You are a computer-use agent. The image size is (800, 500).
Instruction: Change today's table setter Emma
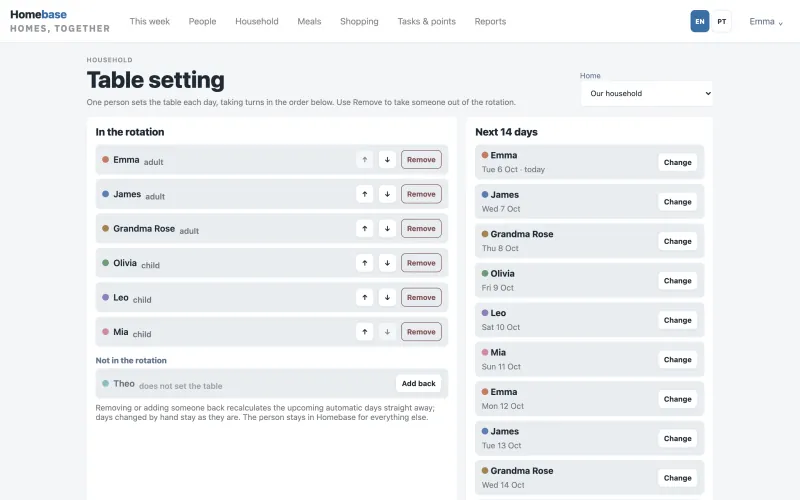coord(677,162)
